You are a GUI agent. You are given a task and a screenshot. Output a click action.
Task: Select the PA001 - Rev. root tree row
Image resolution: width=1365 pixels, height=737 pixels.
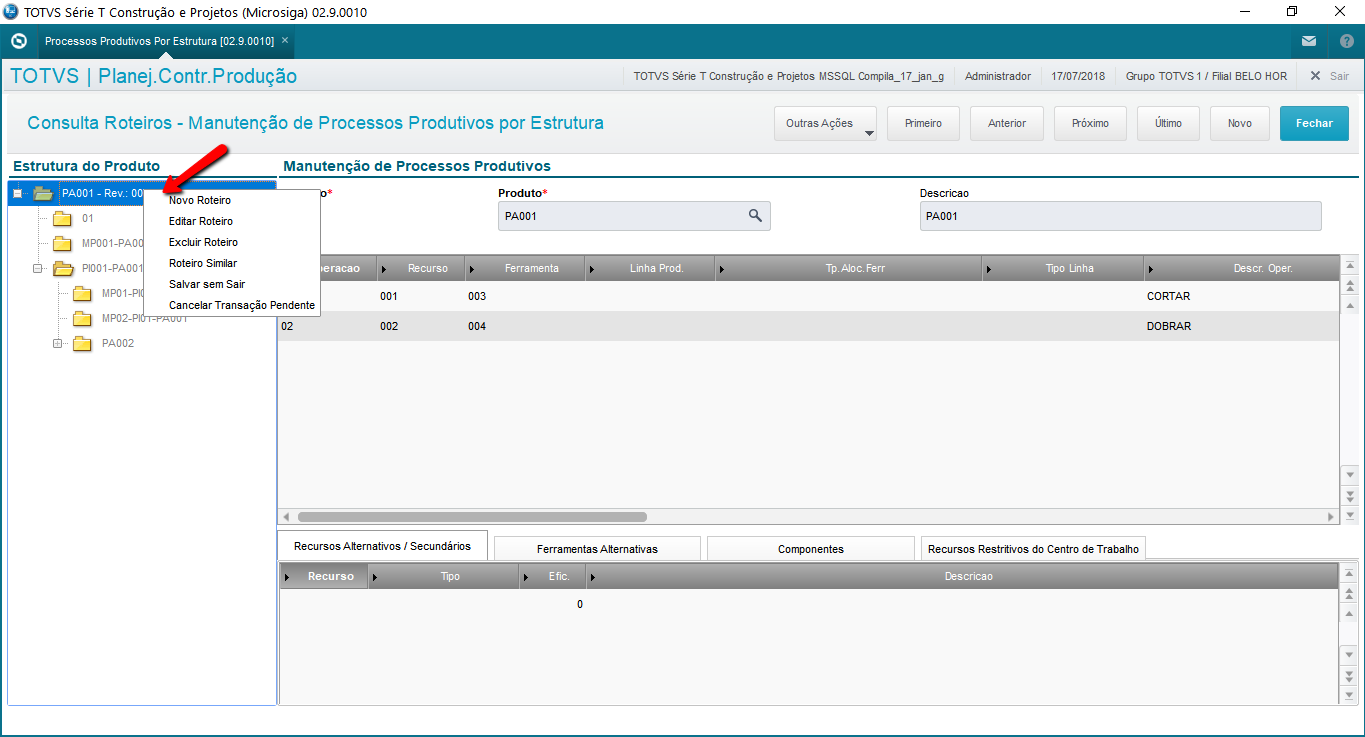[141, 193]
